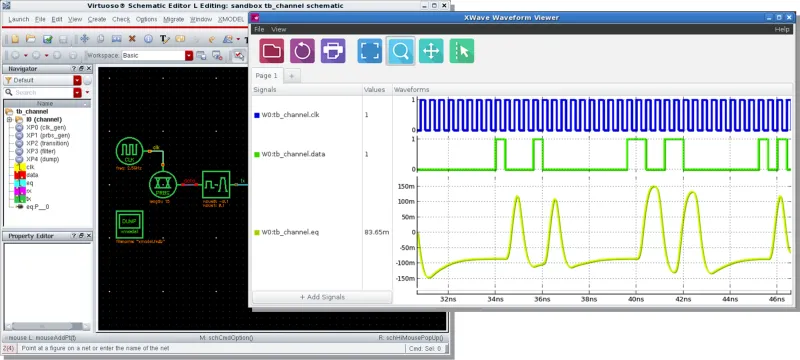Click the Zoom to fit icon in XWave

coord(370,50)
